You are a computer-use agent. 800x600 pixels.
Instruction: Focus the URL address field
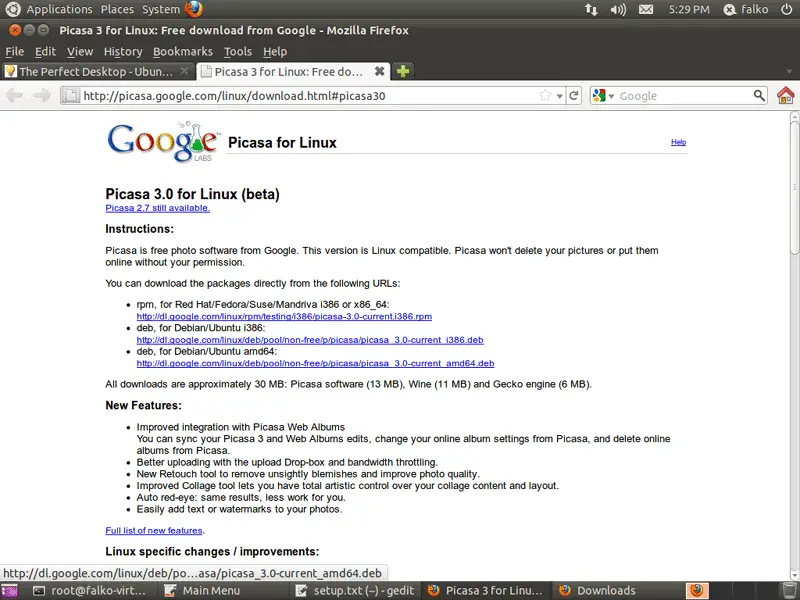point(309,95)
